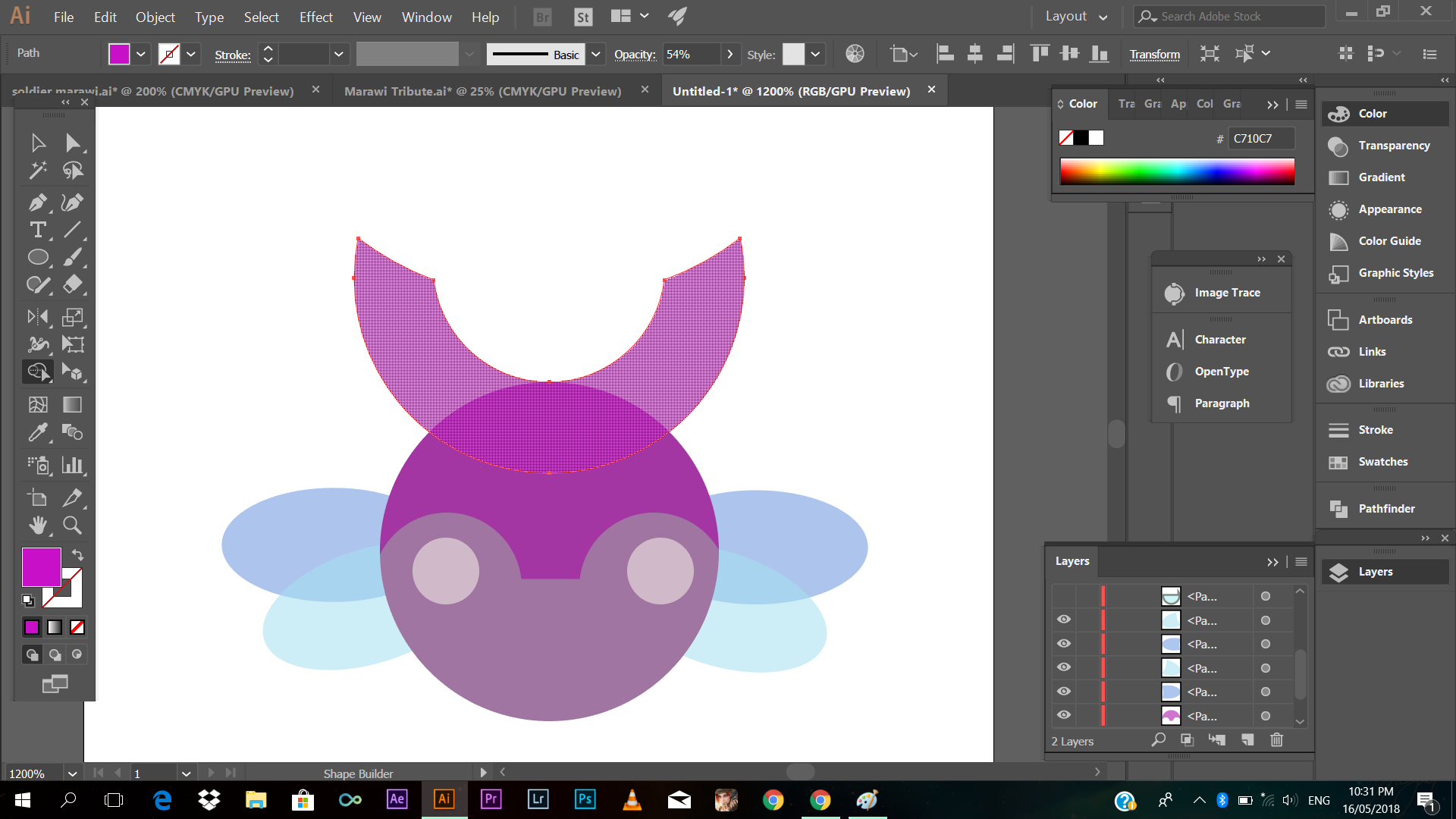Select the Curvature tool
Image resolution: width=1456 pixels, height=819 pixels.
click(73, 202)
